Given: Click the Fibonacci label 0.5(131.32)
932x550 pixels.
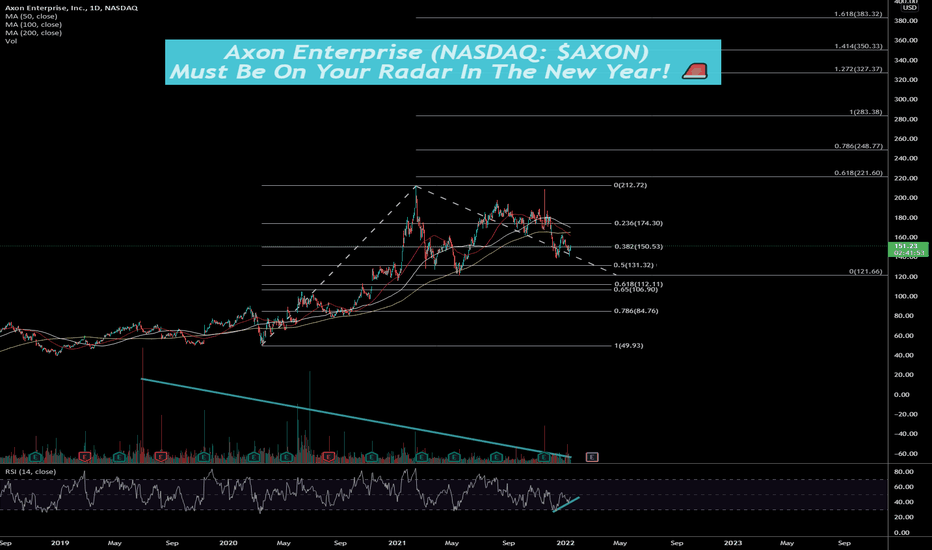Looking at the screenshot, I should [x=634, y=265].
